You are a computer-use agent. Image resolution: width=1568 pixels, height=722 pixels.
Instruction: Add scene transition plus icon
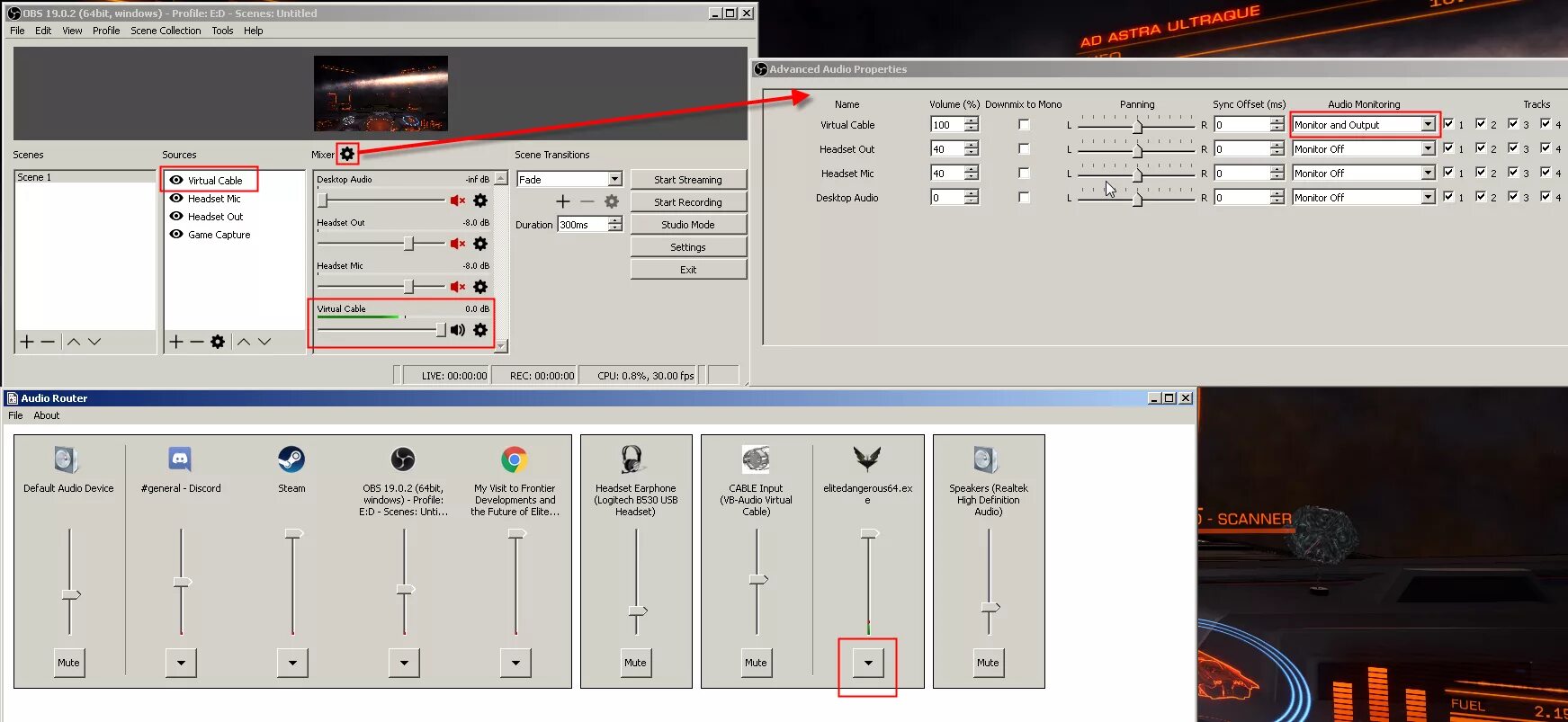tap(563, 201)
